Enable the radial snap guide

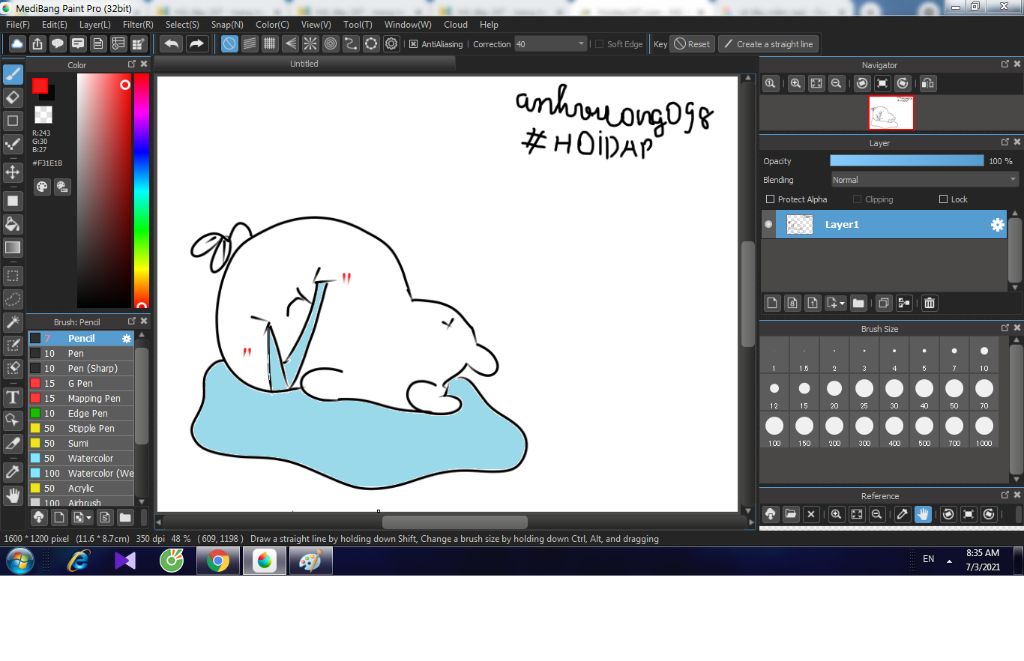point(310,44)
